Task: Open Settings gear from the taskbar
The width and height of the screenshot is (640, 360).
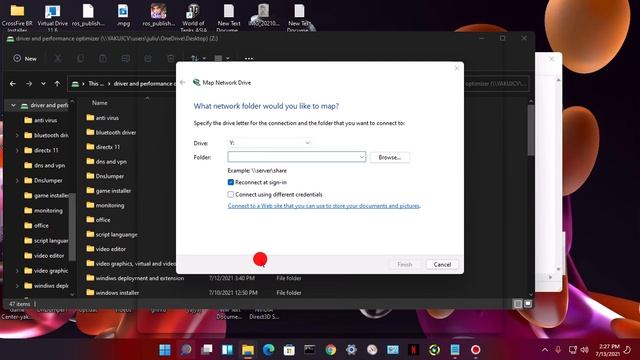Action: (351, 350)
